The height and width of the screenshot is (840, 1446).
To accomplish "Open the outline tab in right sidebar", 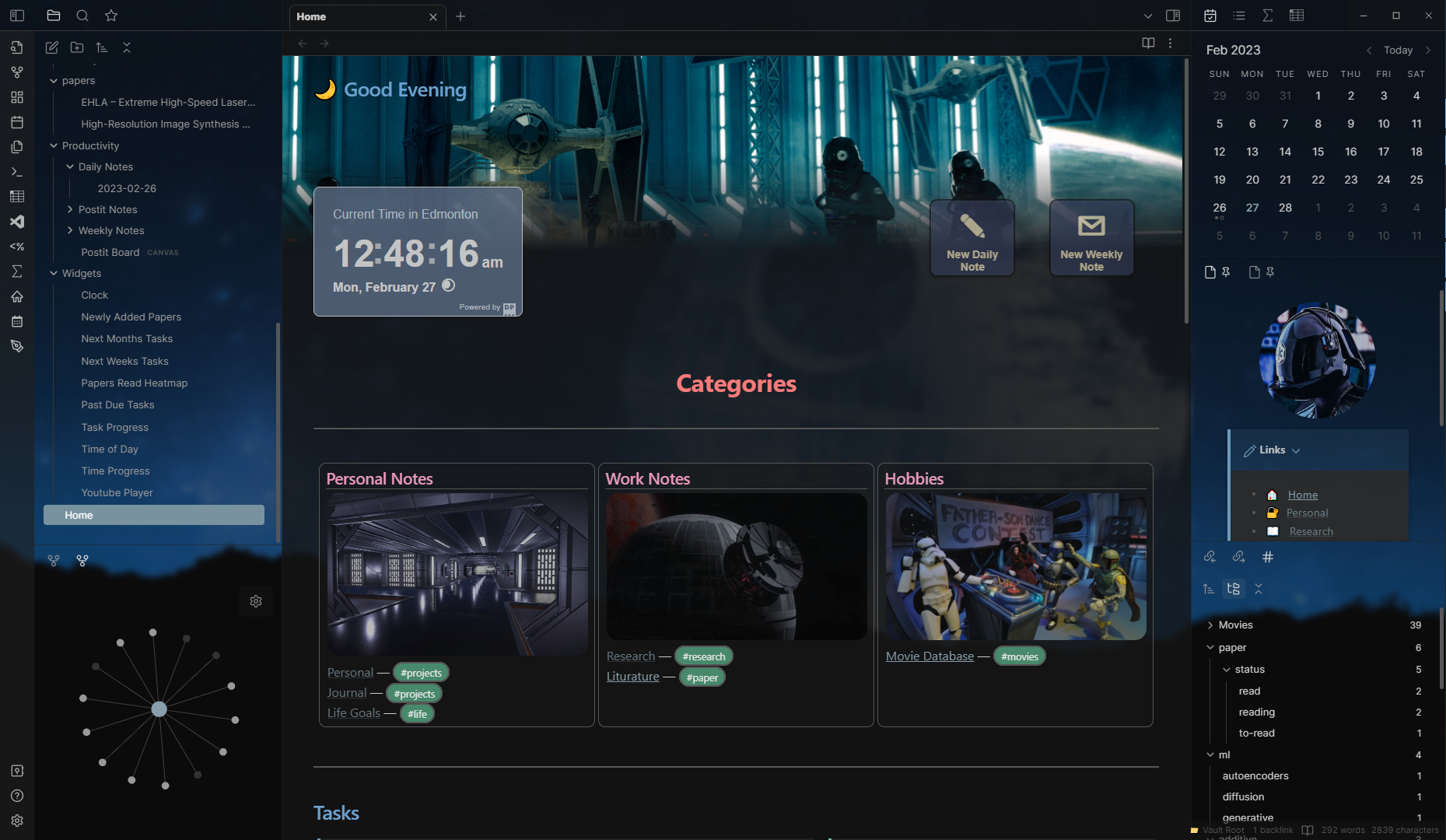I will [1239, 16].
